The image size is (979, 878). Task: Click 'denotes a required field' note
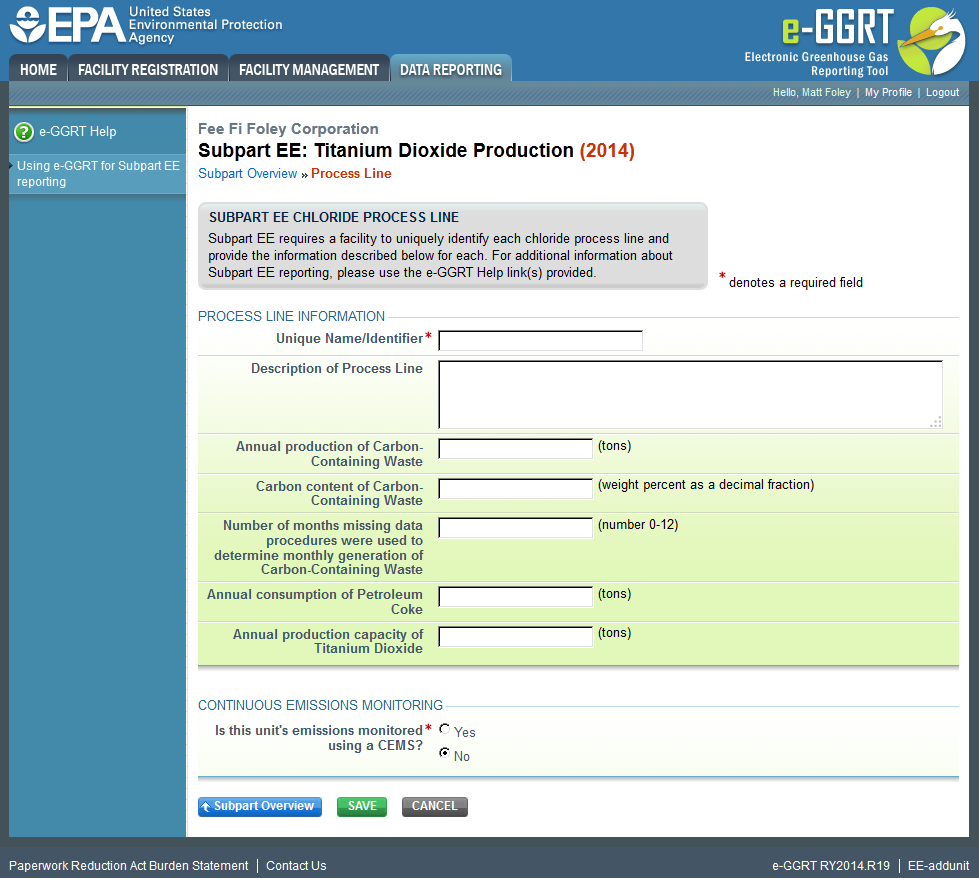tap(796, 283)
